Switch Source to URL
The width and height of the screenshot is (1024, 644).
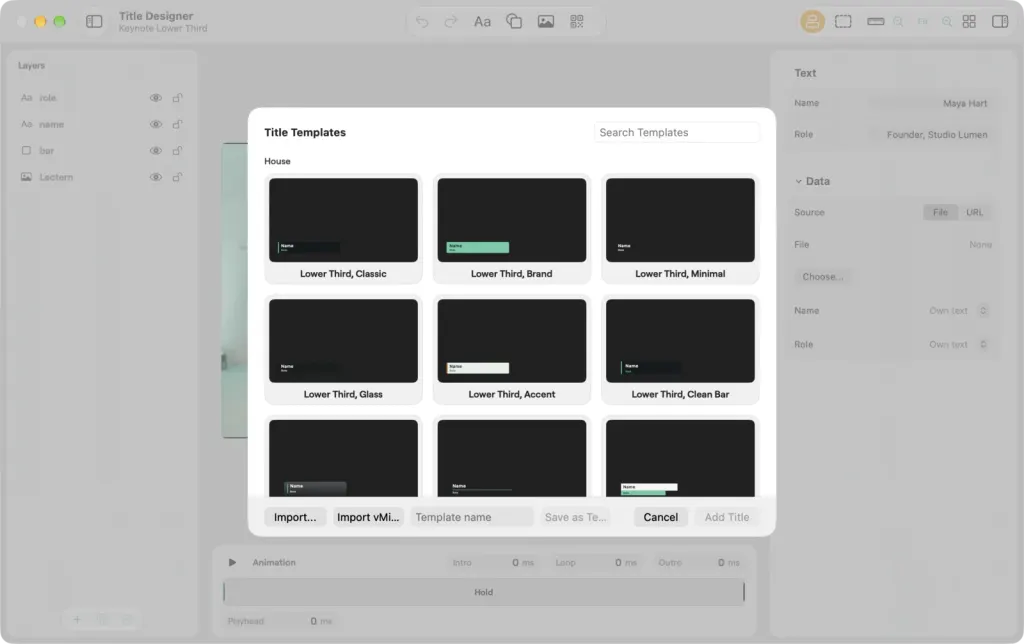(974, 212)
